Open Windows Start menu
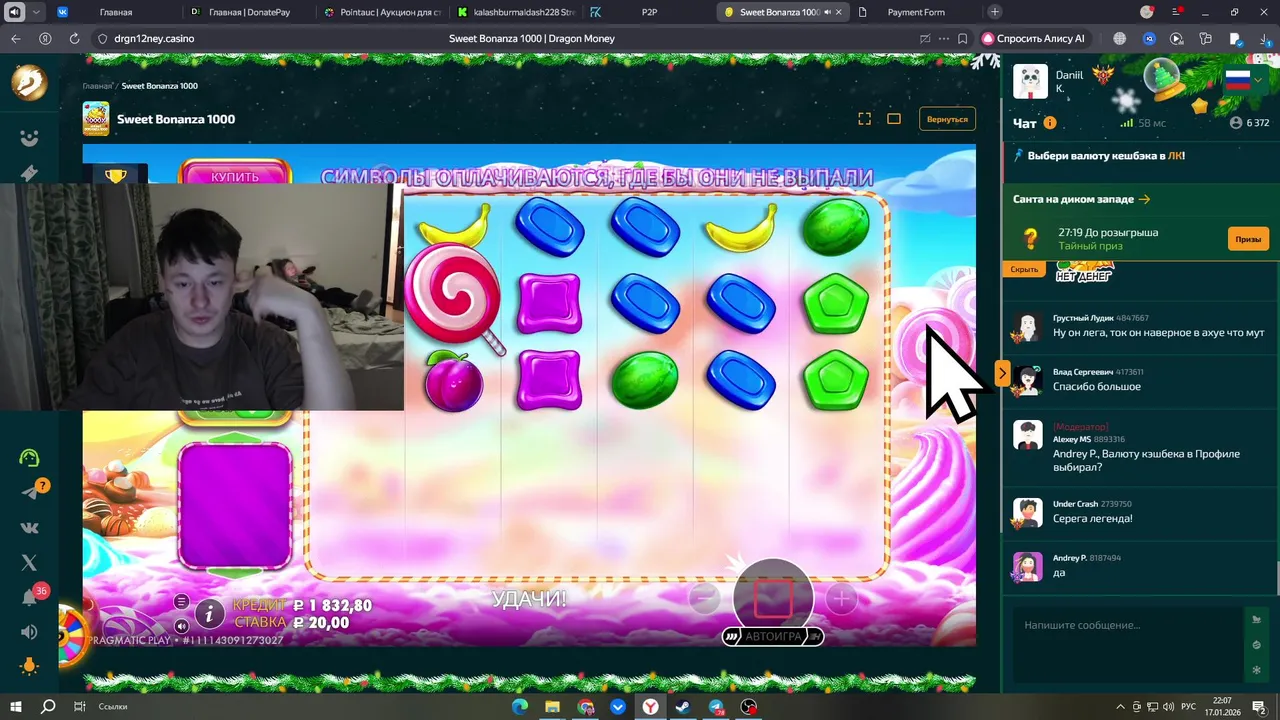 tap(15, 706)
